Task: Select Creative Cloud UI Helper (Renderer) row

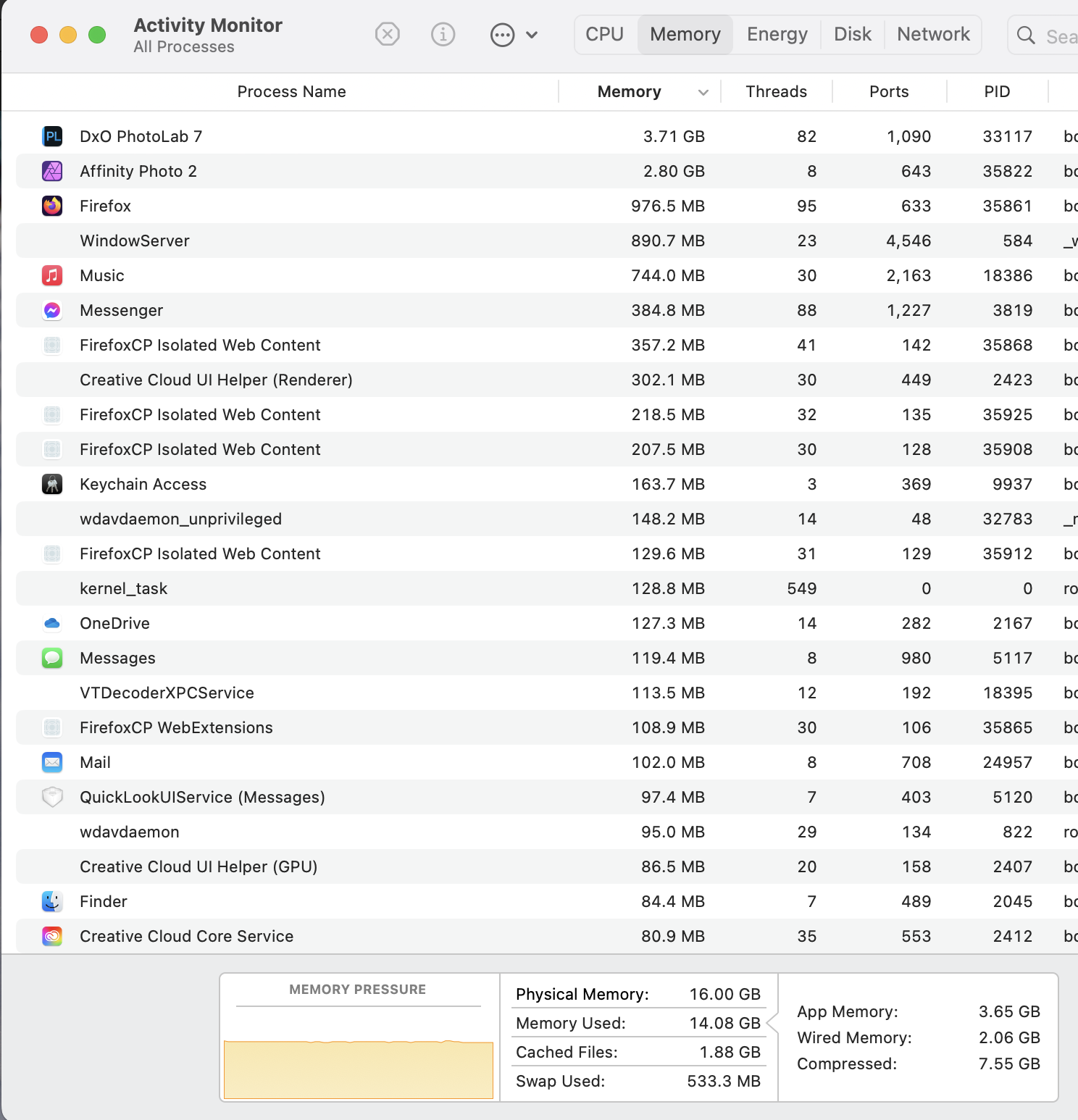Action: (x=547, y=380)
